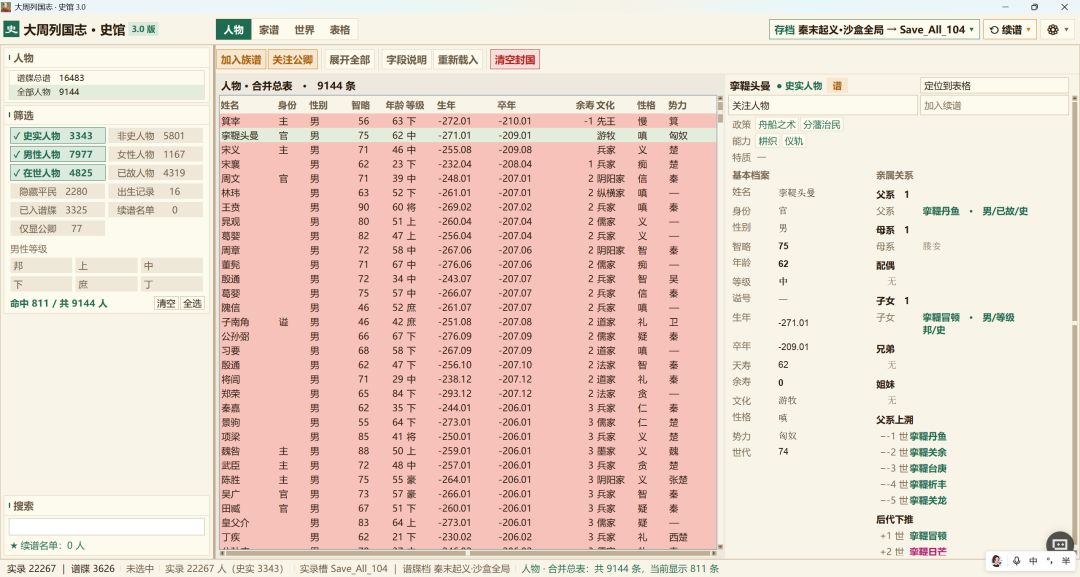Click the title bar app icon
Viewport: 1080px width, 577px height.
pyautogui.click(x=6, y=7)
